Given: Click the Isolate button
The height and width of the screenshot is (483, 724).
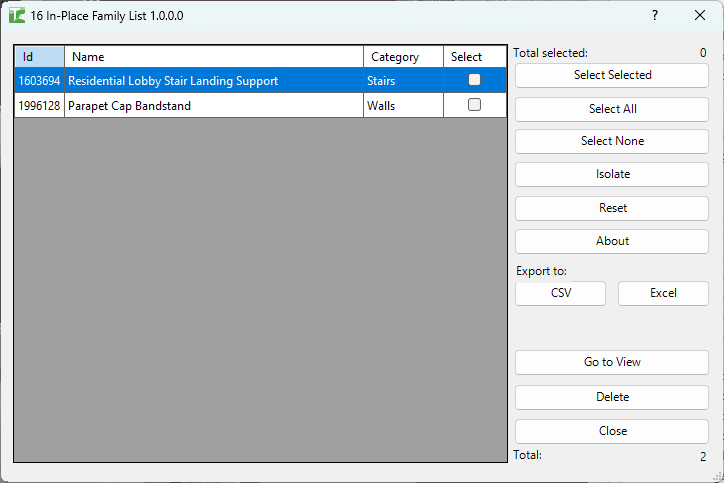Looking at the screenshot, I should point(612,175).
